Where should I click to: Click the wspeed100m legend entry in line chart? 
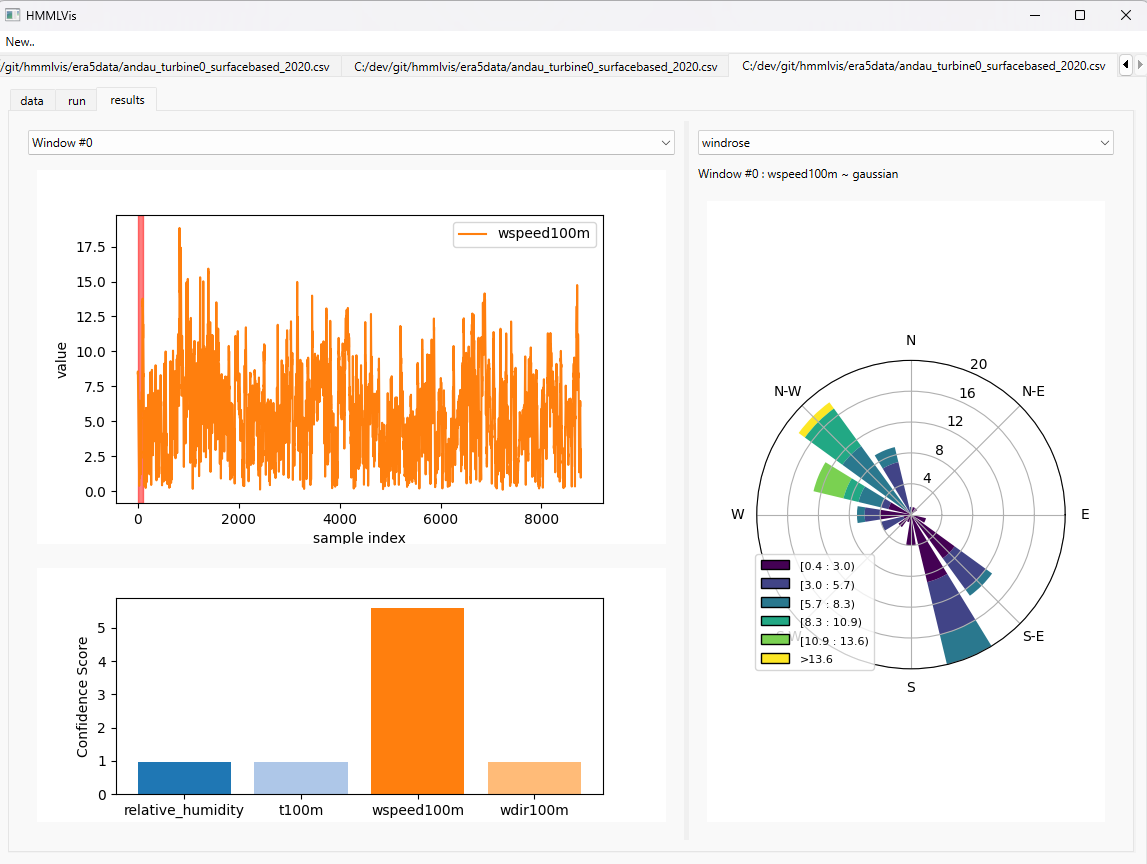tap(525, 234)
